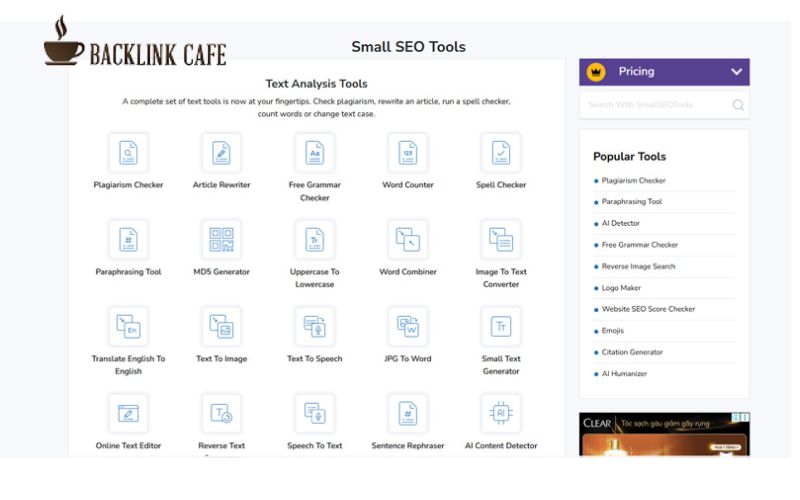Open the Plagiarism Checker tool icon
800x500 pixels.
[x=128, y=153]
